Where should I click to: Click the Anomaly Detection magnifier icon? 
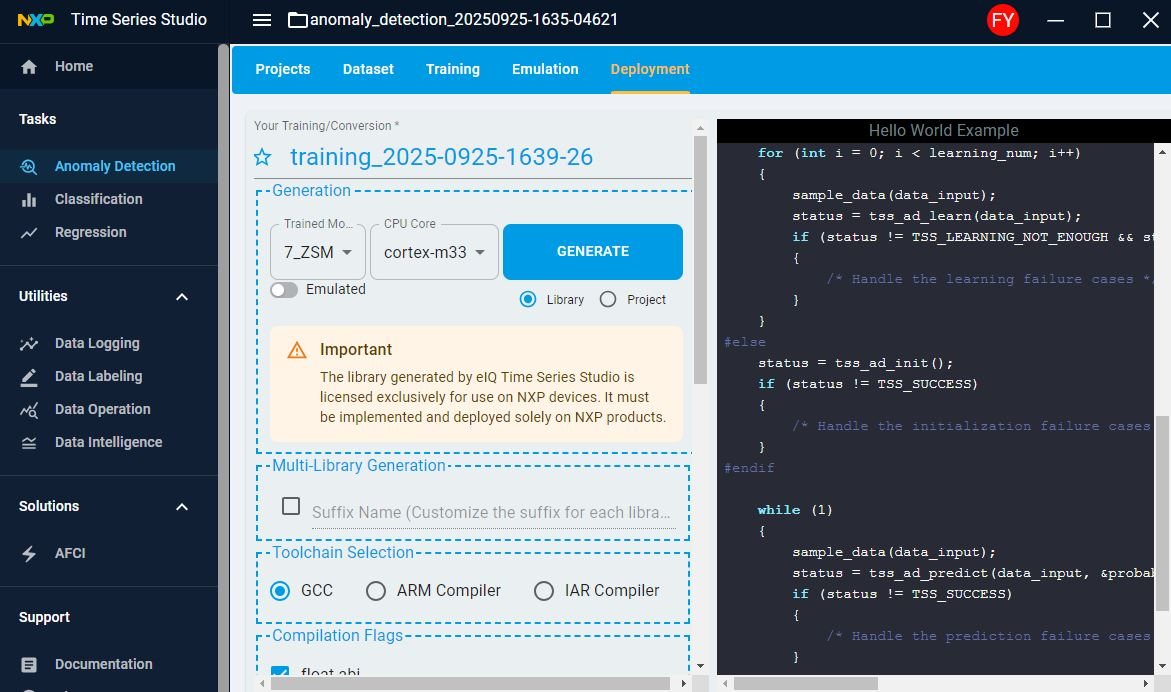[29, 166]
